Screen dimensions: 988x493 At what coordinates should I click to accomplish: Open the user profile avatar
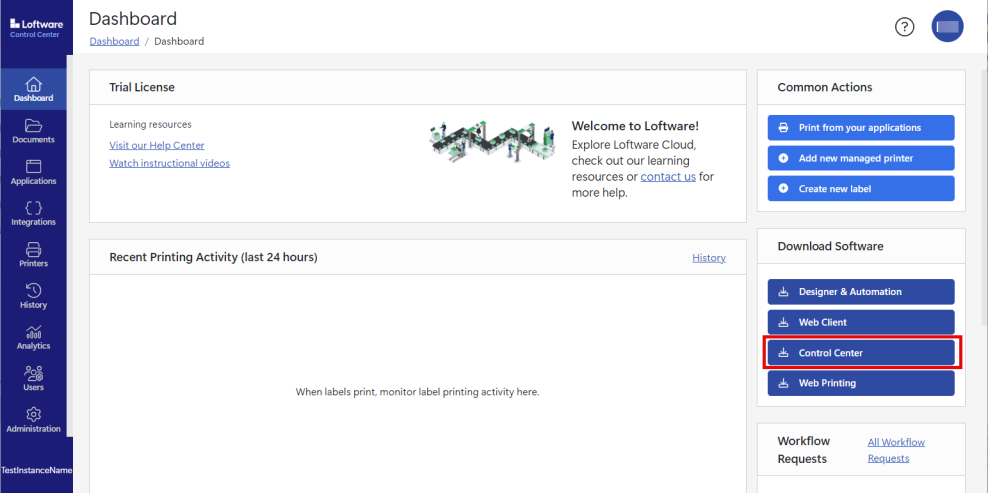tap(947, 27)
